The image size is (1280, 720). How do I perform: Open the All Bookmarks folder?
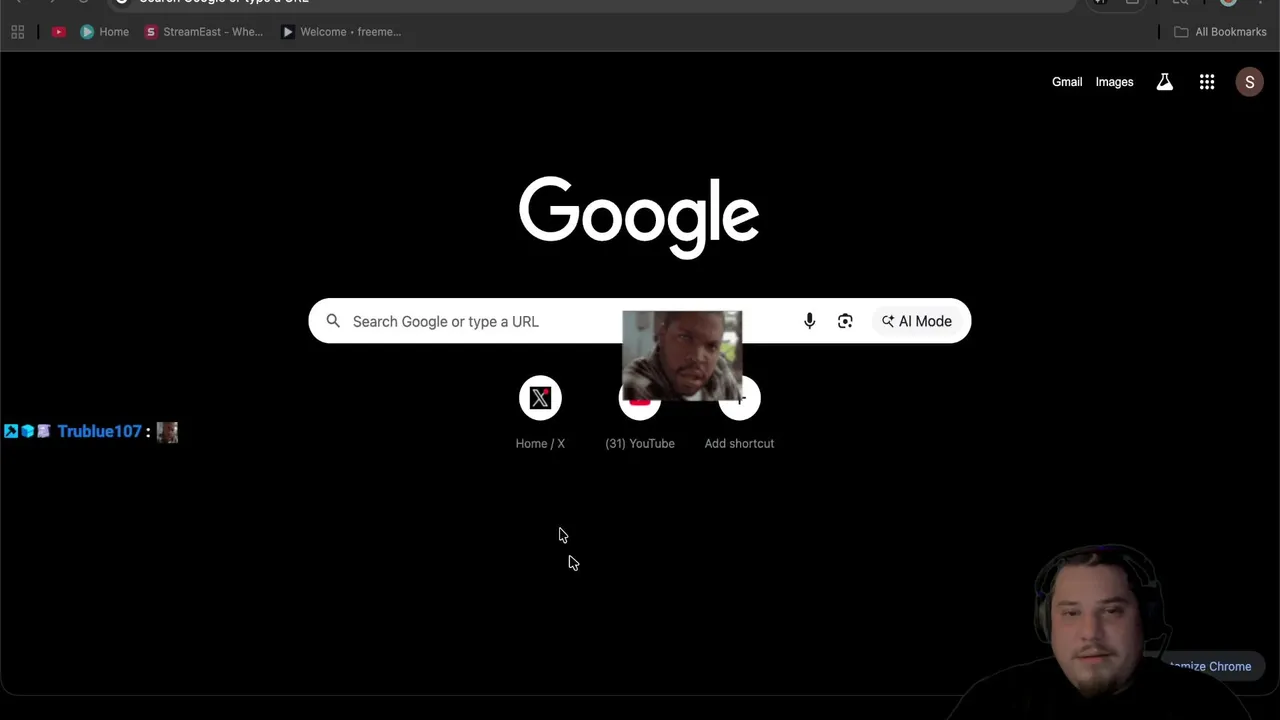point(1220,32)
